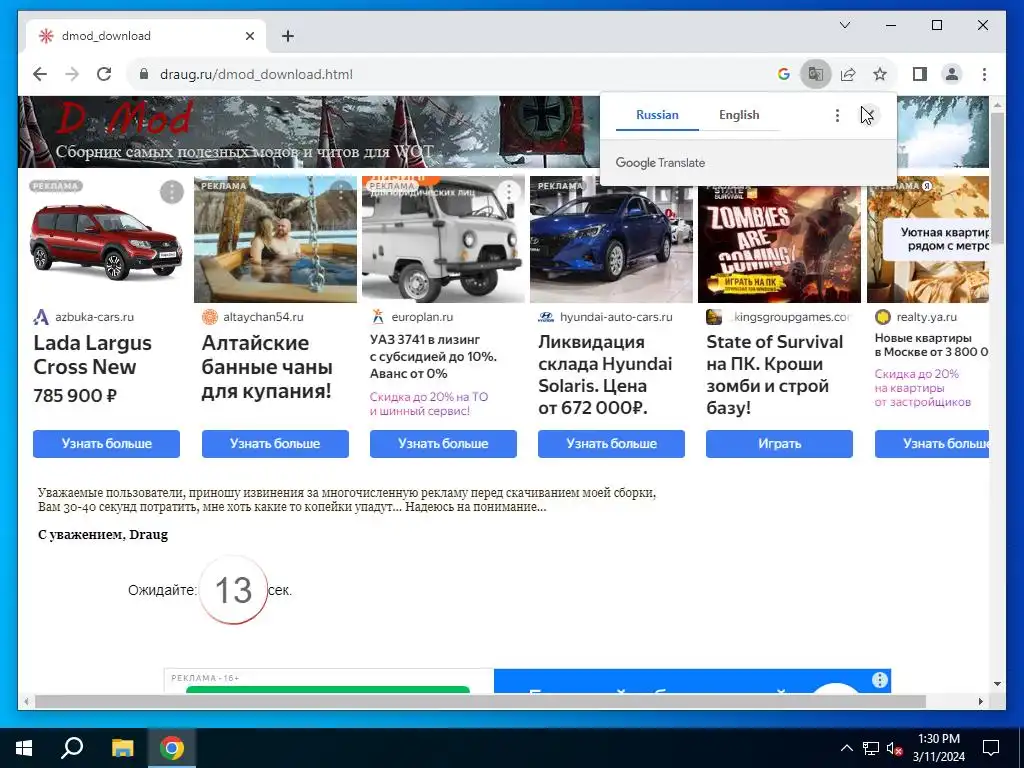Go back using the browser back arrow
This screenshot has height=768, width=1024.
click(40, 74)
